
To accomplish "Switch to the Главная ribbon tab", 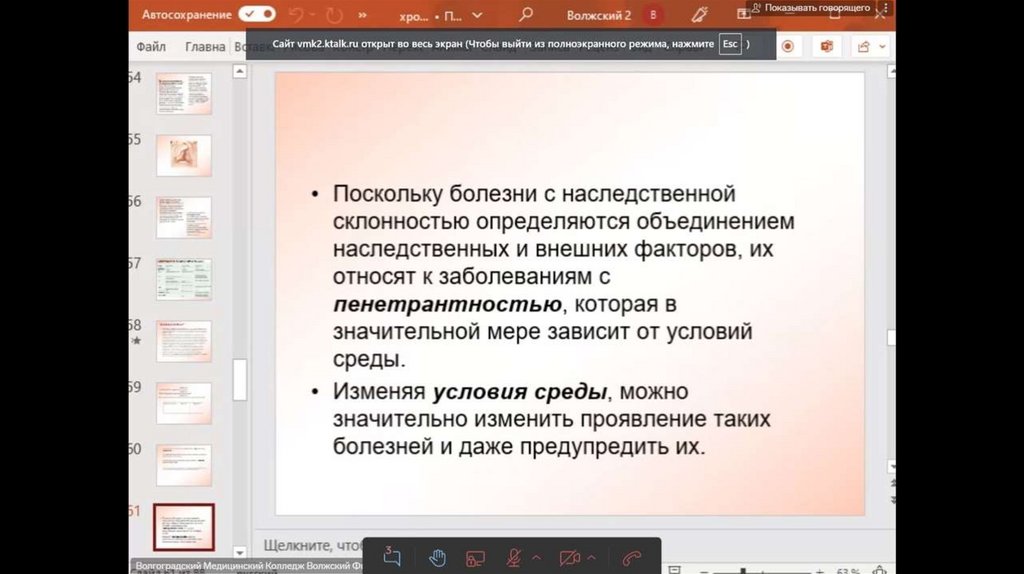I will pos(205,46).
